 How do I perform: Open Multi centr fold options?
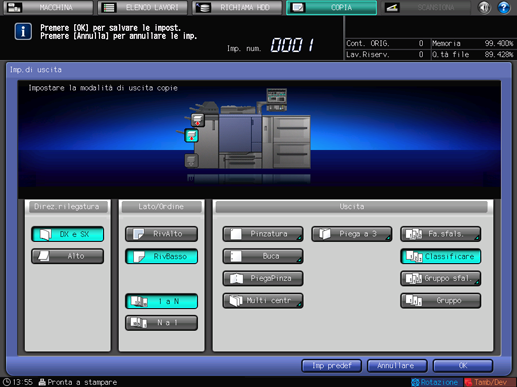263,301
